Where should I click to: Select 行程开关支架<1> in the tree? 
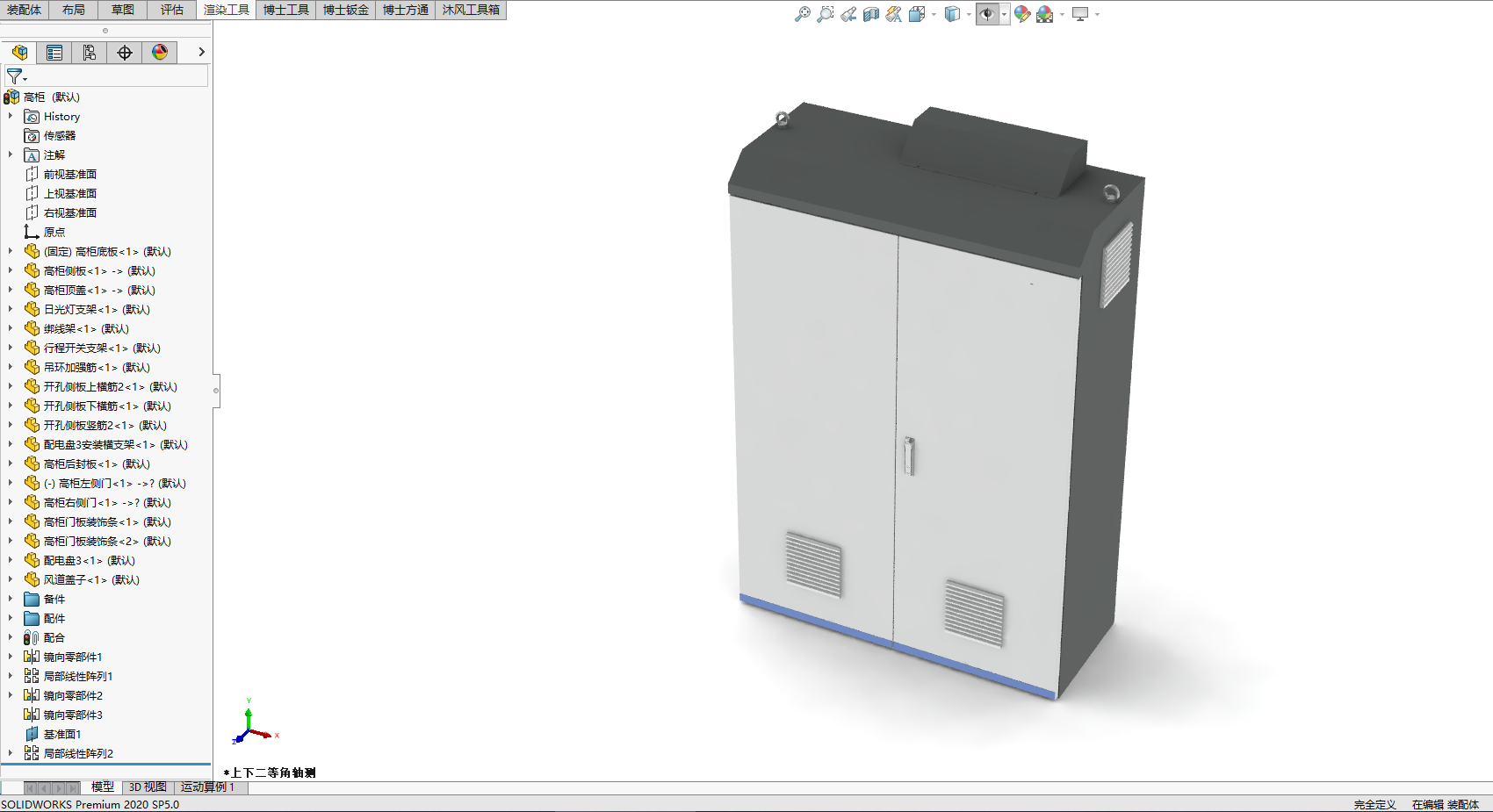[102, 349]
